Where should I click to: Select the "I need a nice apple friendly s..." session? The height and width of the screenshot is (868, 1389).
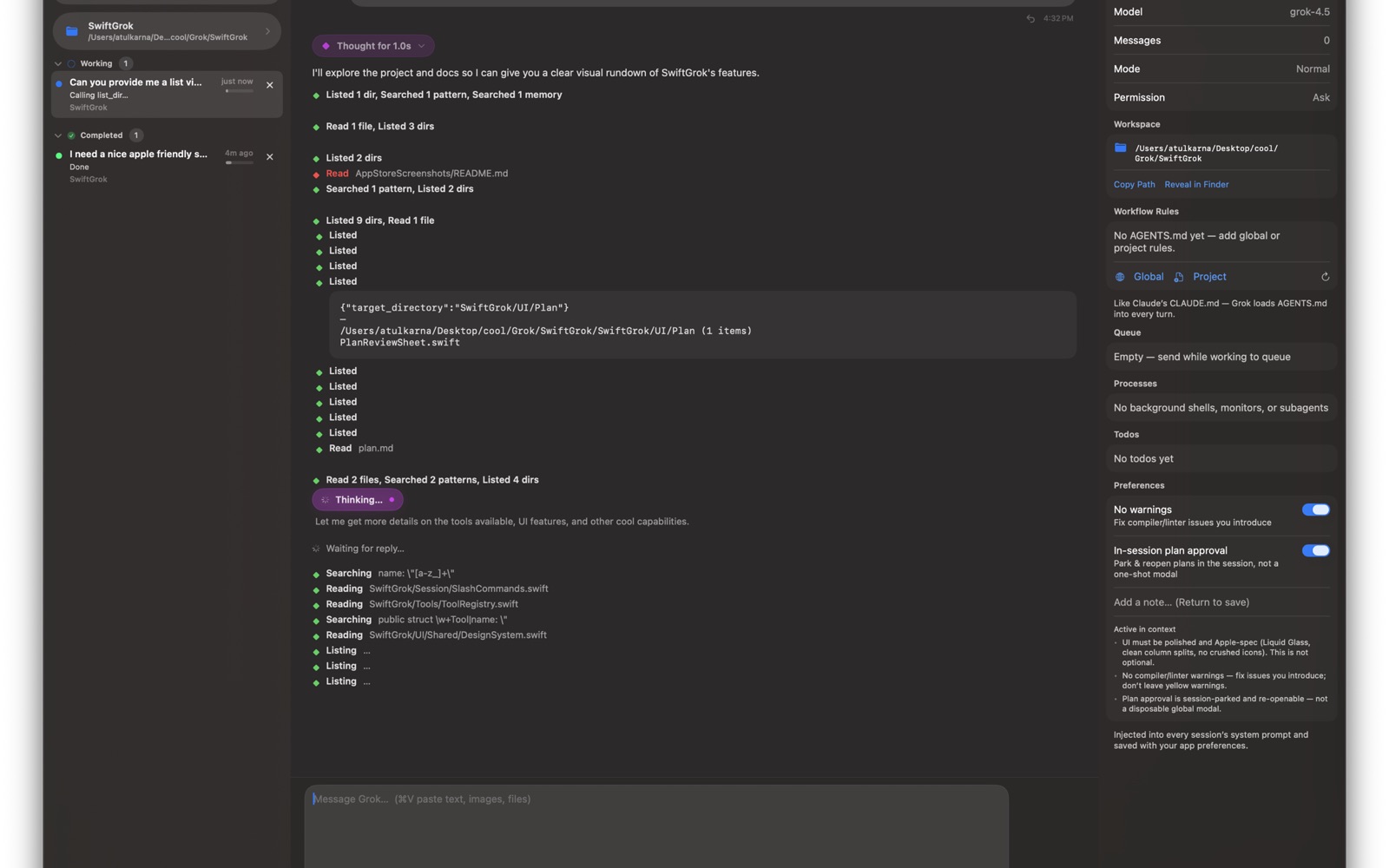click(167, 166)
